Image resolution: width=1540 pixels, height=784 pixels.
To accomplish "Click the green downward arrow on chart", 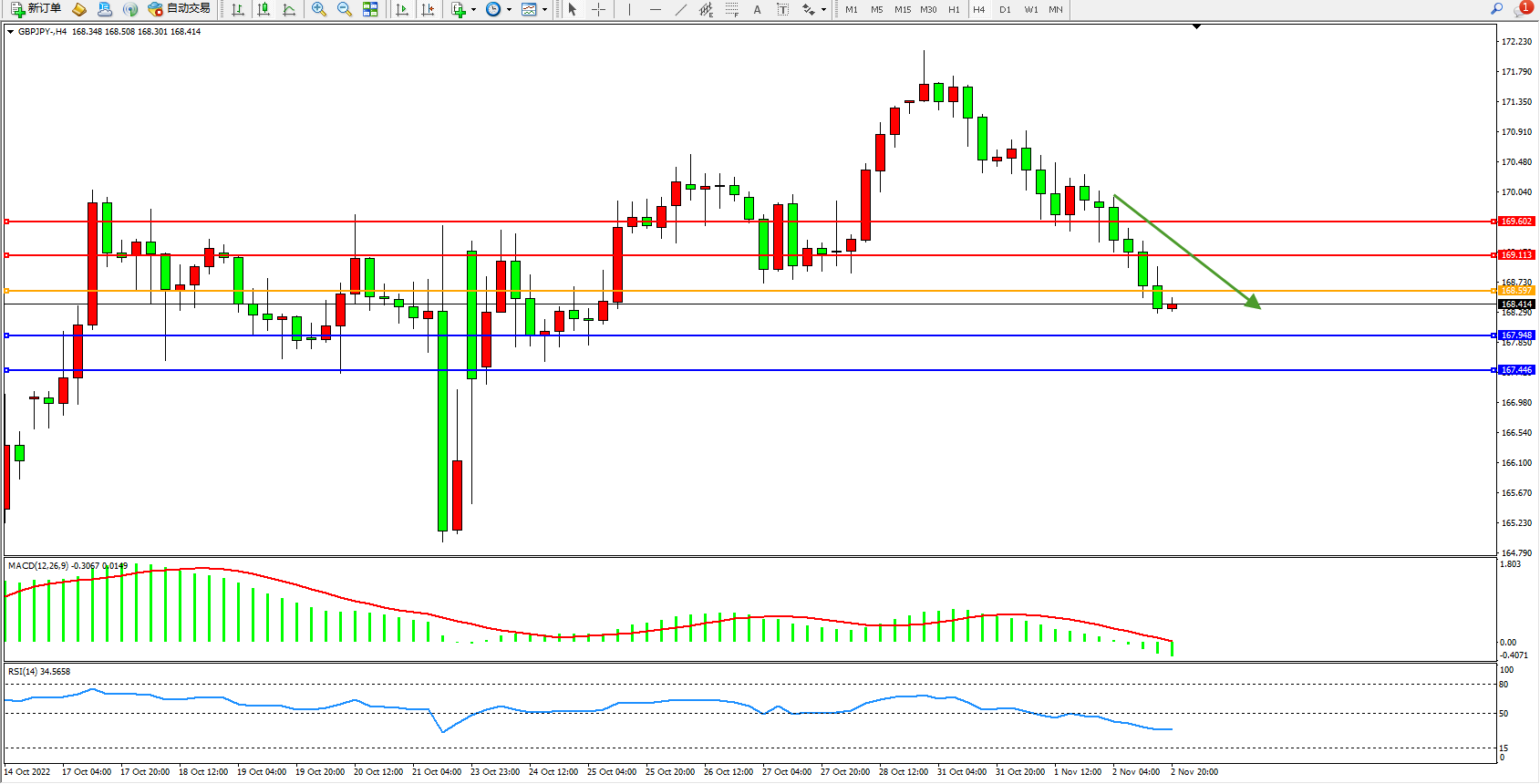I will pos(1187,252).
